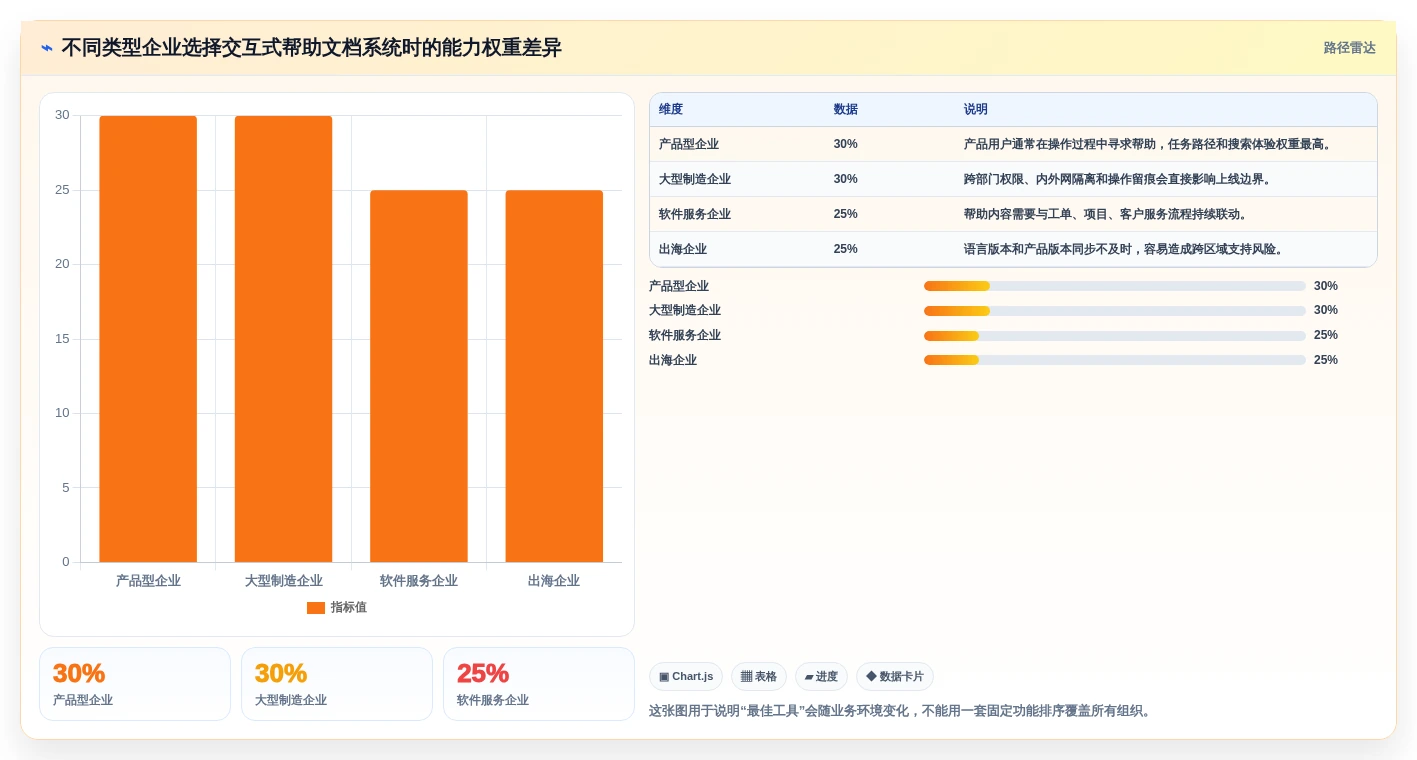The height and width of the screenshot is (760, 1417).
Task: Open the 30% 大型制造企业 data card
Action: [x=337, y=684]
